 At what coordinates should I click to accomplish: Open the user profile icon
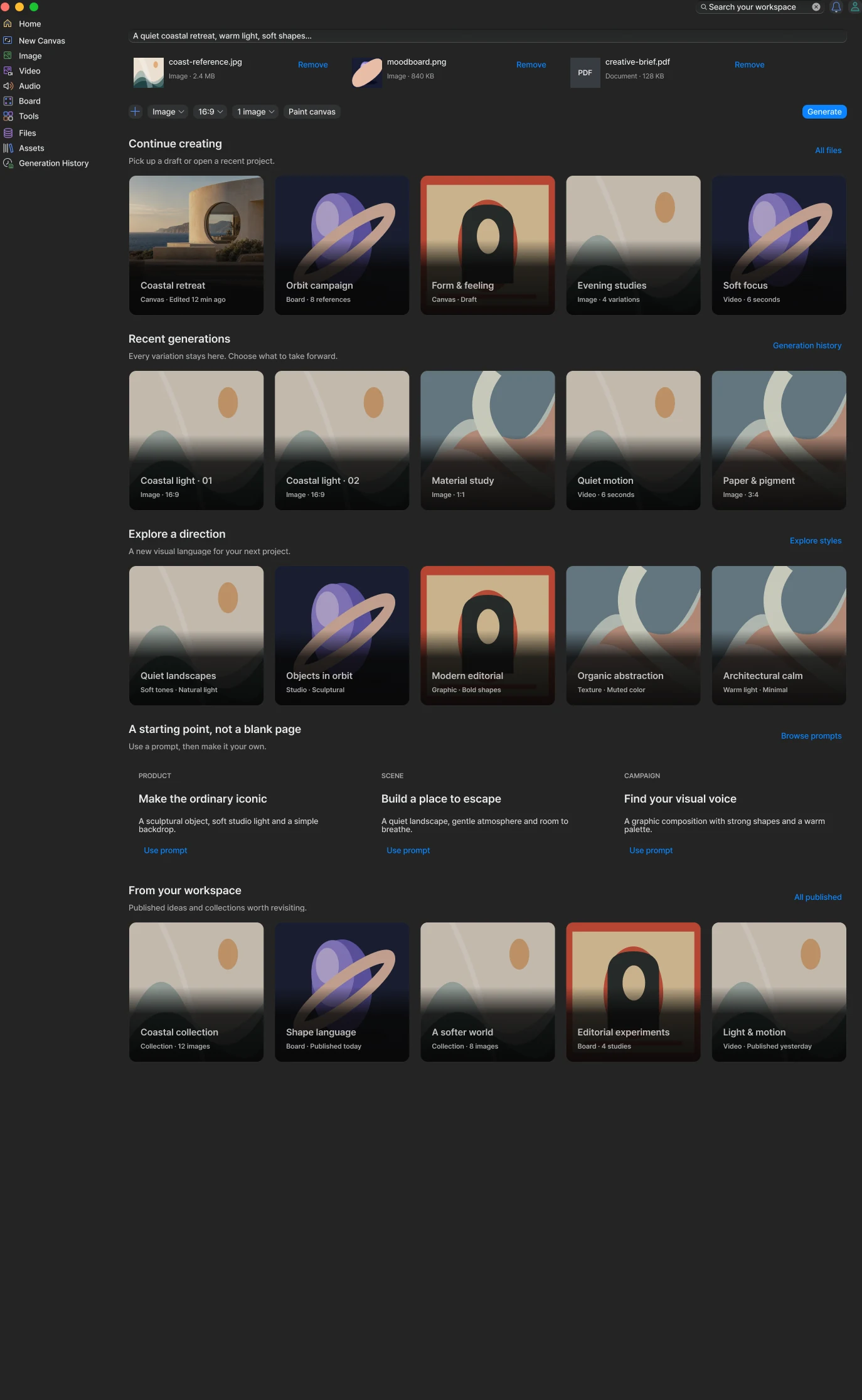click(854, 7)
